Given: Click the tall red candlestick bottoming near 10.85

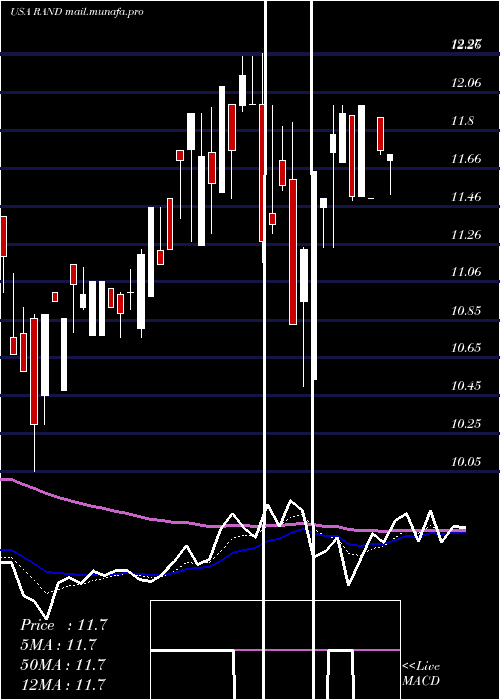Looking at the screenshot, I should (x=293, y=252).
